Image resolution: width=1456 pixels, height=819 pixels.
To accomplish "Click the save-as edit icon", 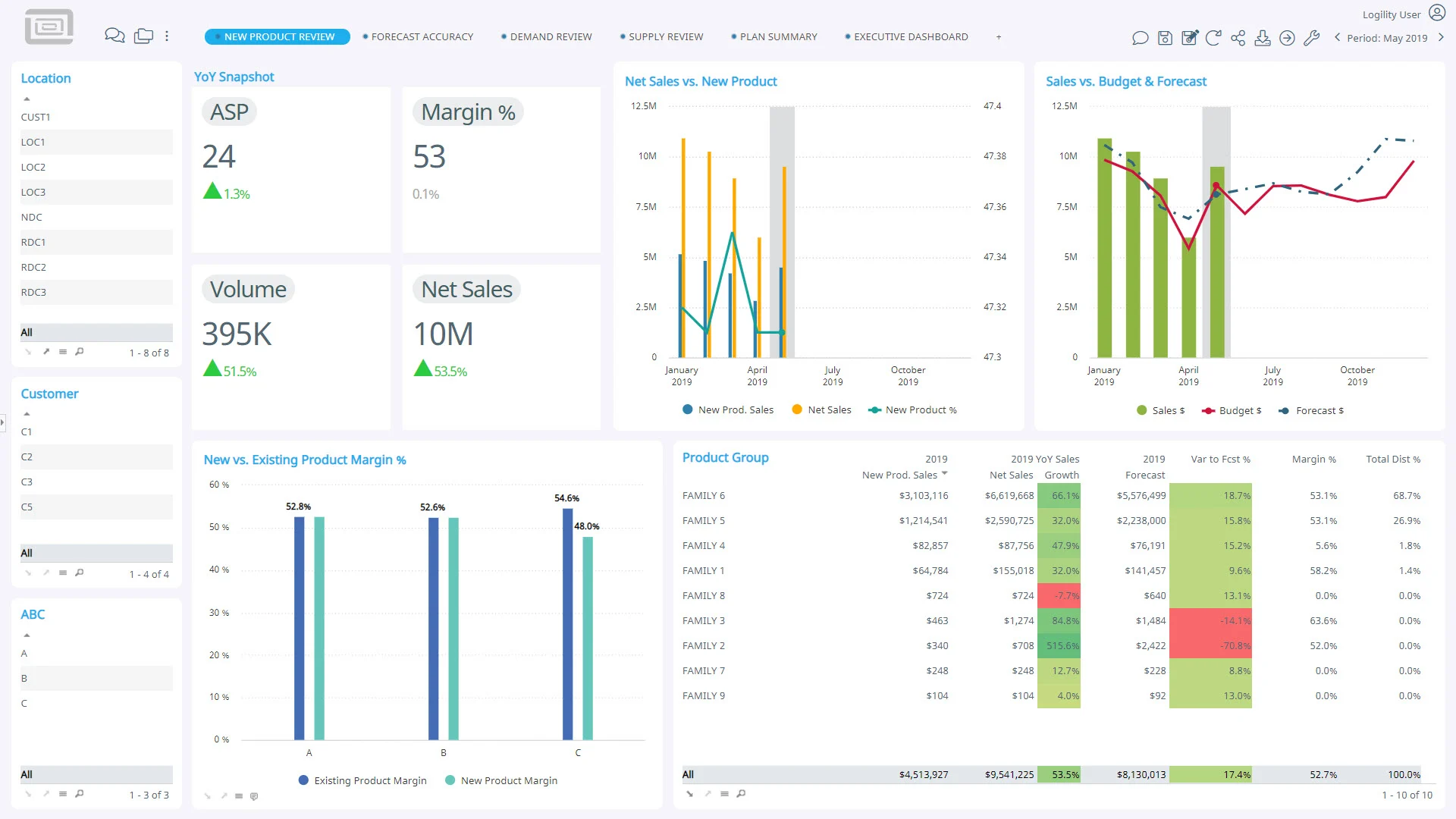I will click(x=1189, y=38).
